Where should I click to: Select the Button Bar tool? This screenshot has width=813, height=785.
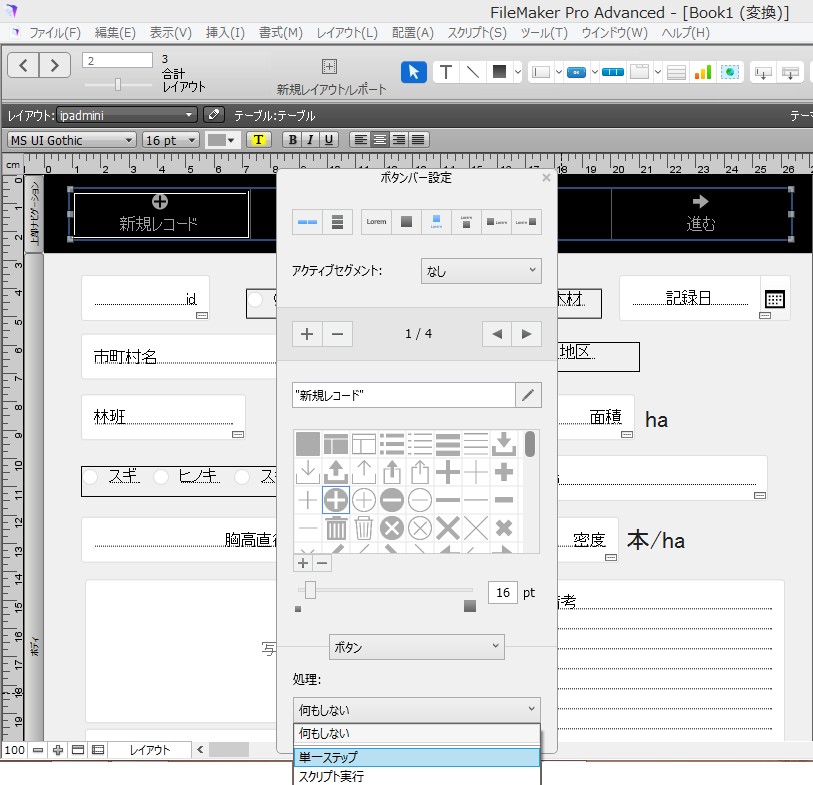click(613, 72)
